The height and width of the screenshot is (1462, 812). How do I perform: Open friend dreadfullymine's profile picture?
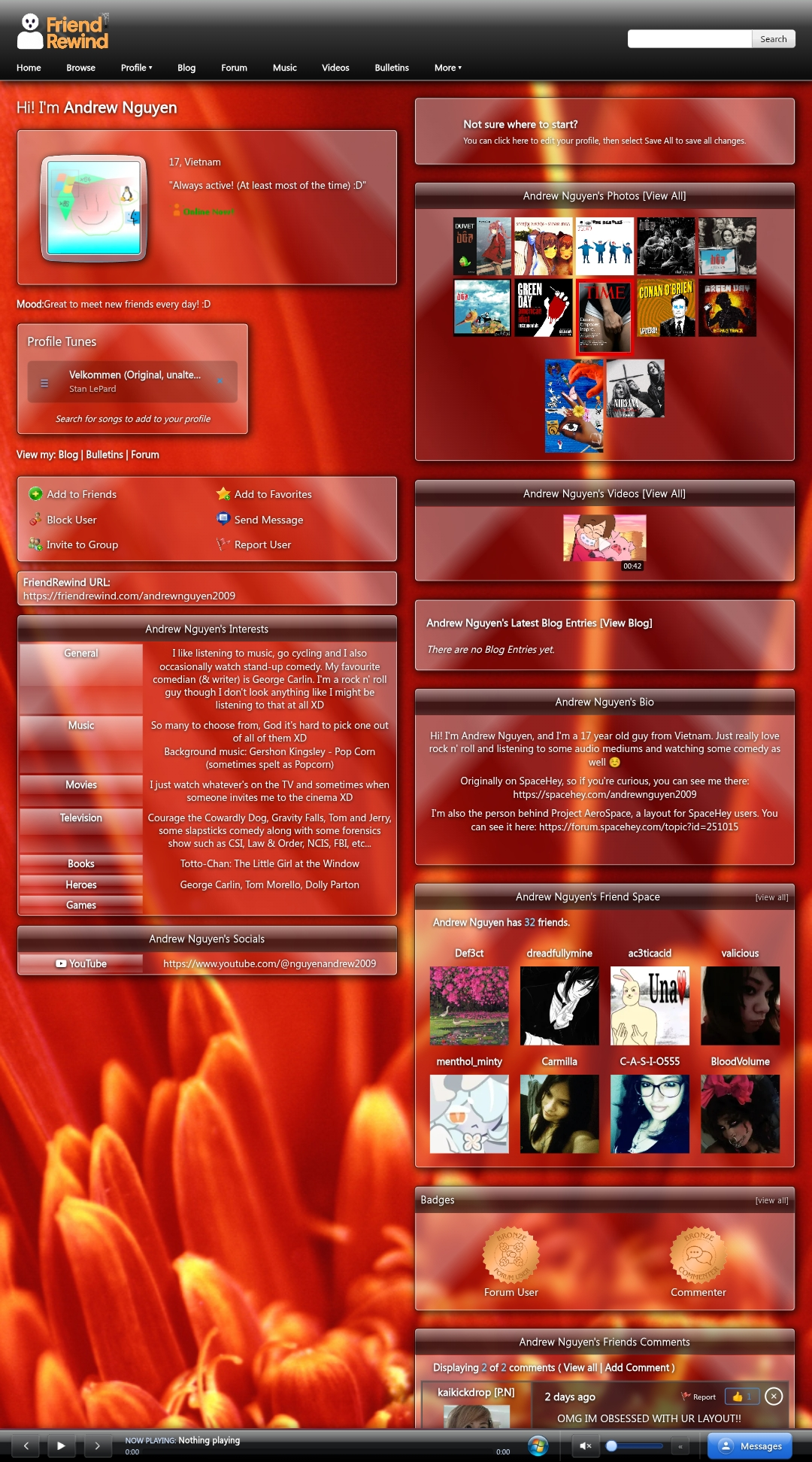coord(559,1006)
